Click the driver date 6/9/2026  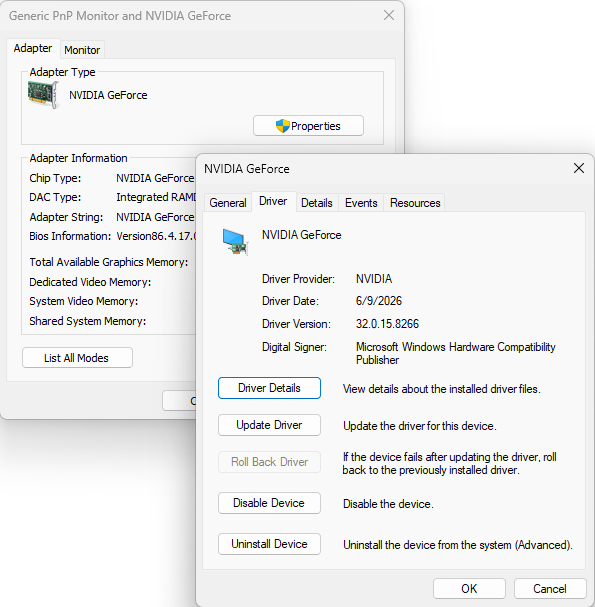[x=379, y=301]
